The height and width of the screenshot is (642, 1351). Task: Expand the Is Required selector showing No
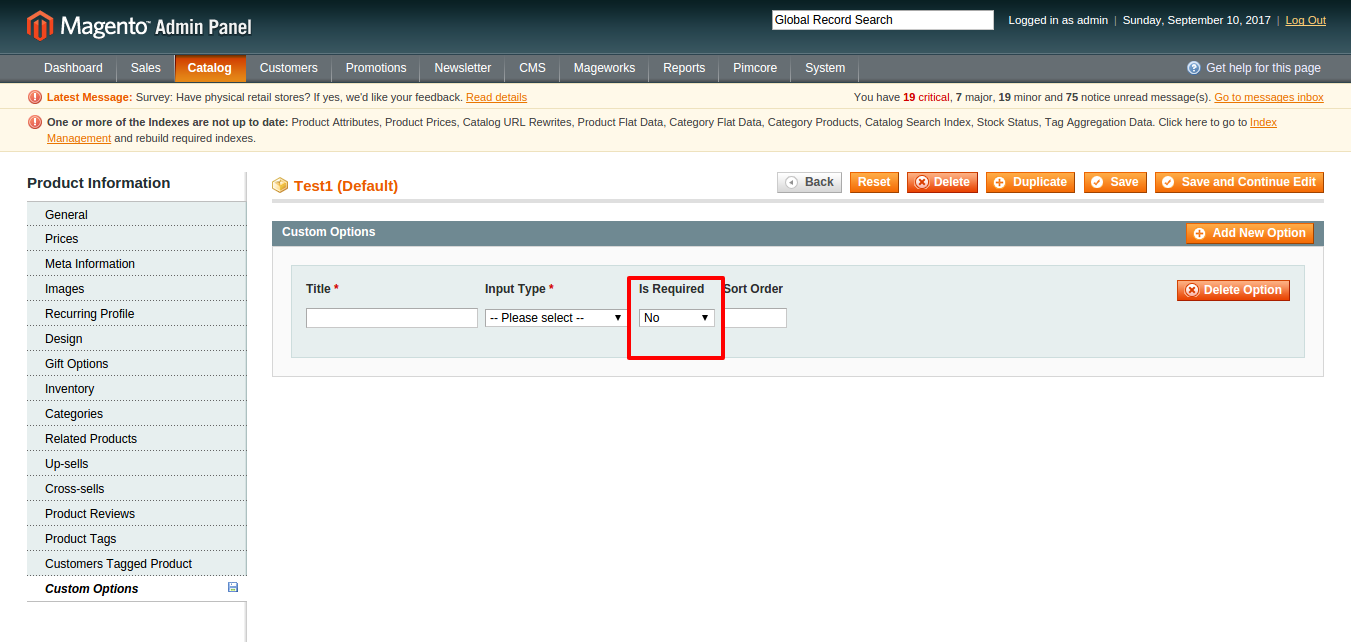(x=676, y=317)
